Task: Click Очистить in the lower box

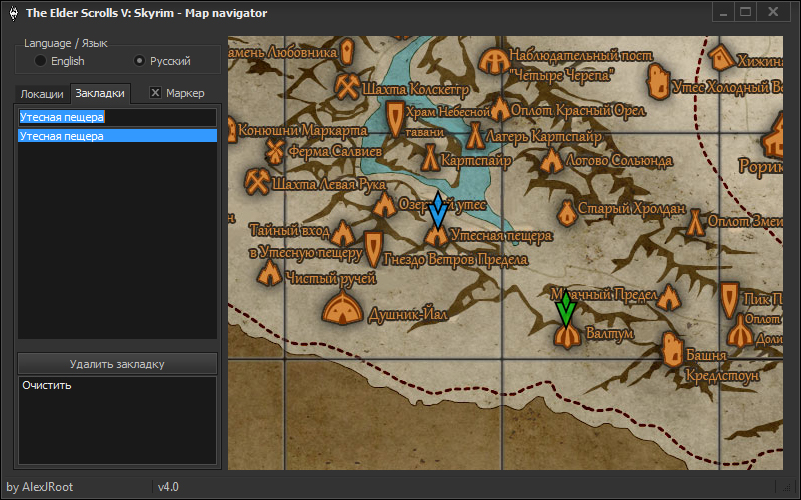Action: point(46,385)
